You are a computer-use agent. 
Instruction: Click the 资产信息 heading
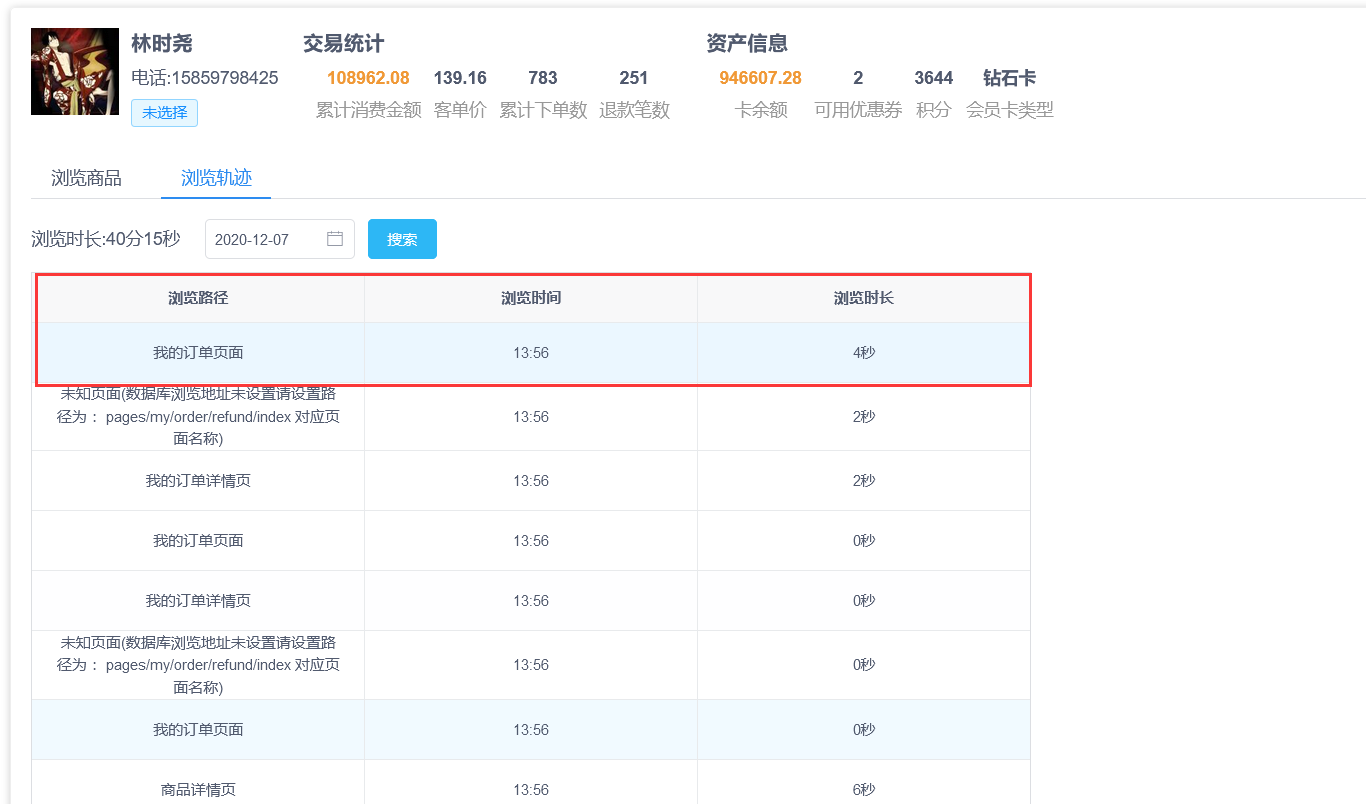pos(747,44)
